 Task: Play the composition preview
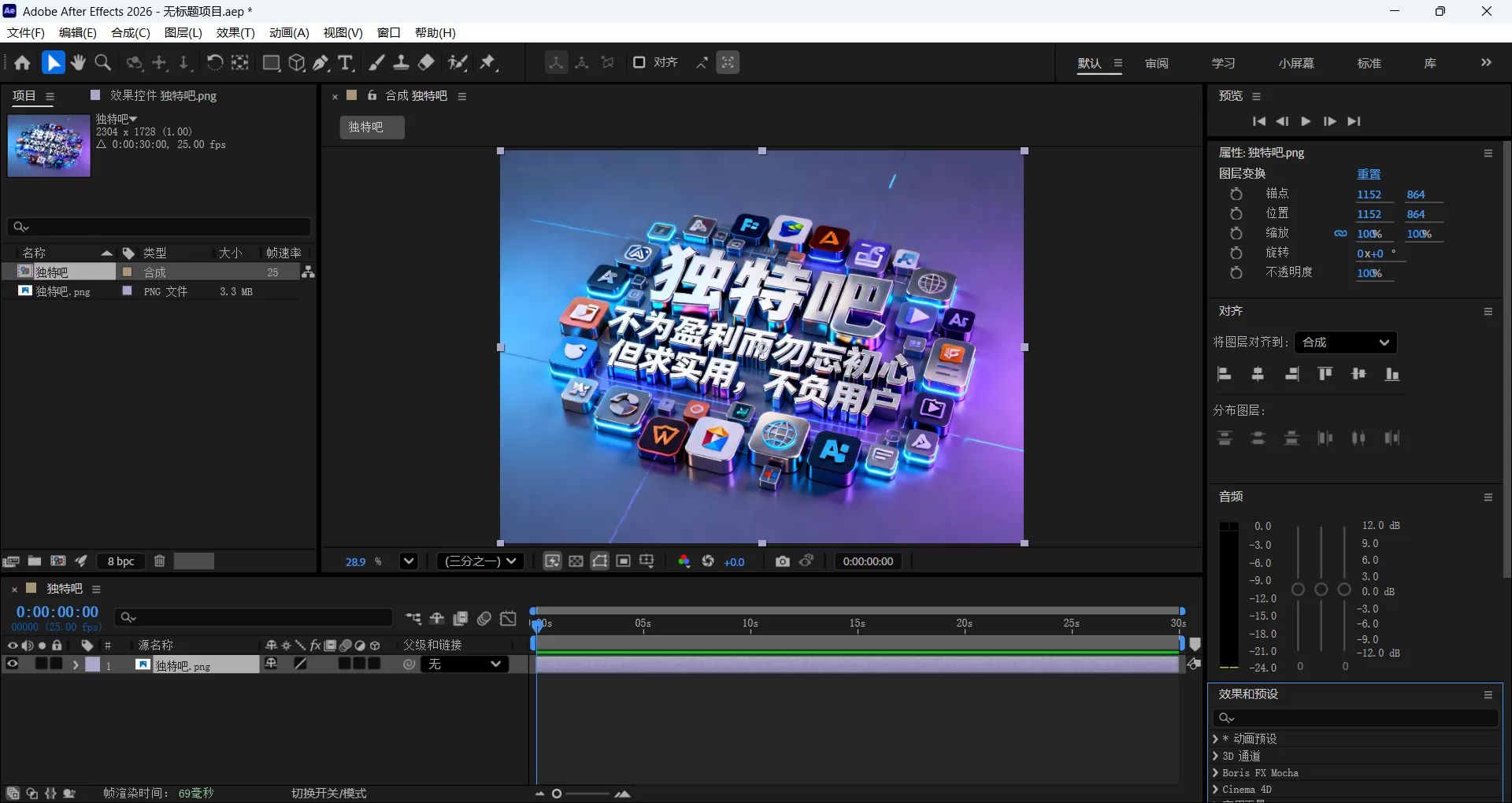click(x=1306, y=121)
